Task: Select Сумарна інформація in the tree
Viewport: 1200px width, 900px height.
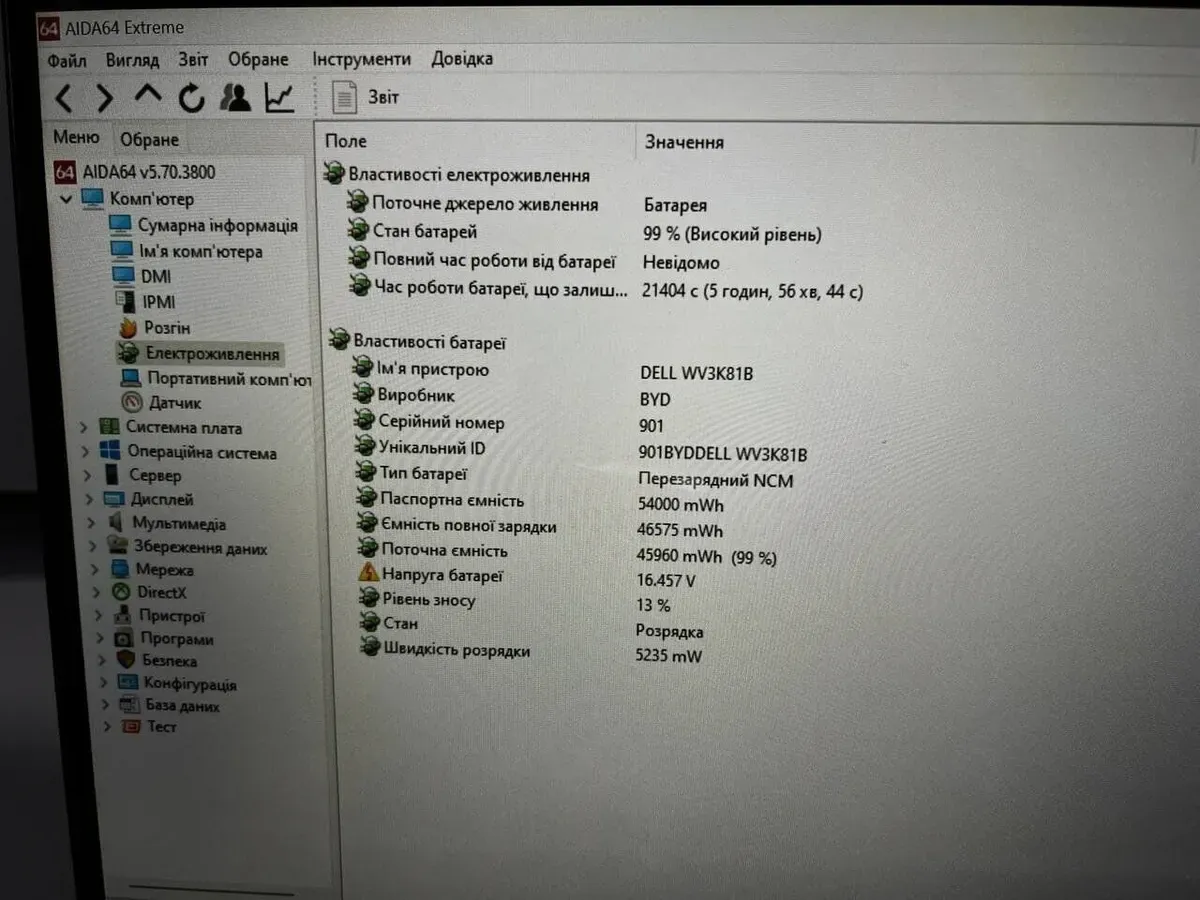Action: tap(216, 226)
